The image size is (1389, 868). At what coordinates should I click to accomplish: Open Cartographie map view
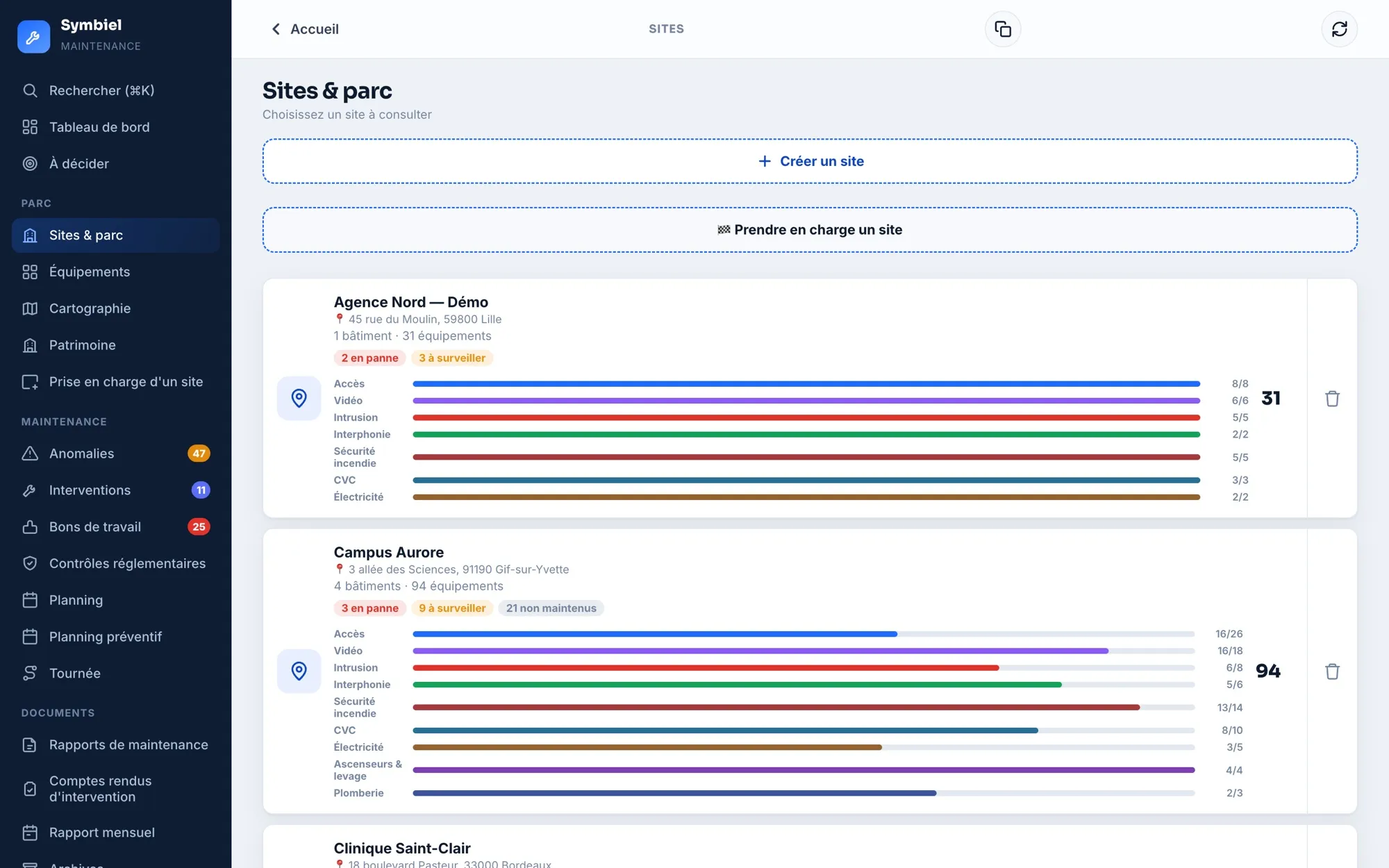pos(115,308)
